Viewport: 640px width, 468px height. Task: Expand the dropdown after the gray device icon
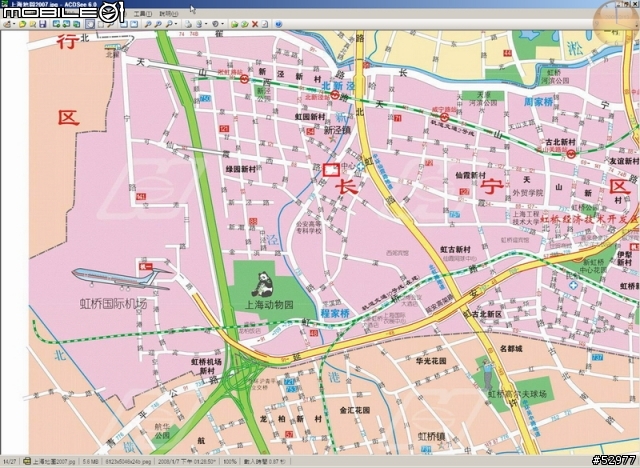206,24
